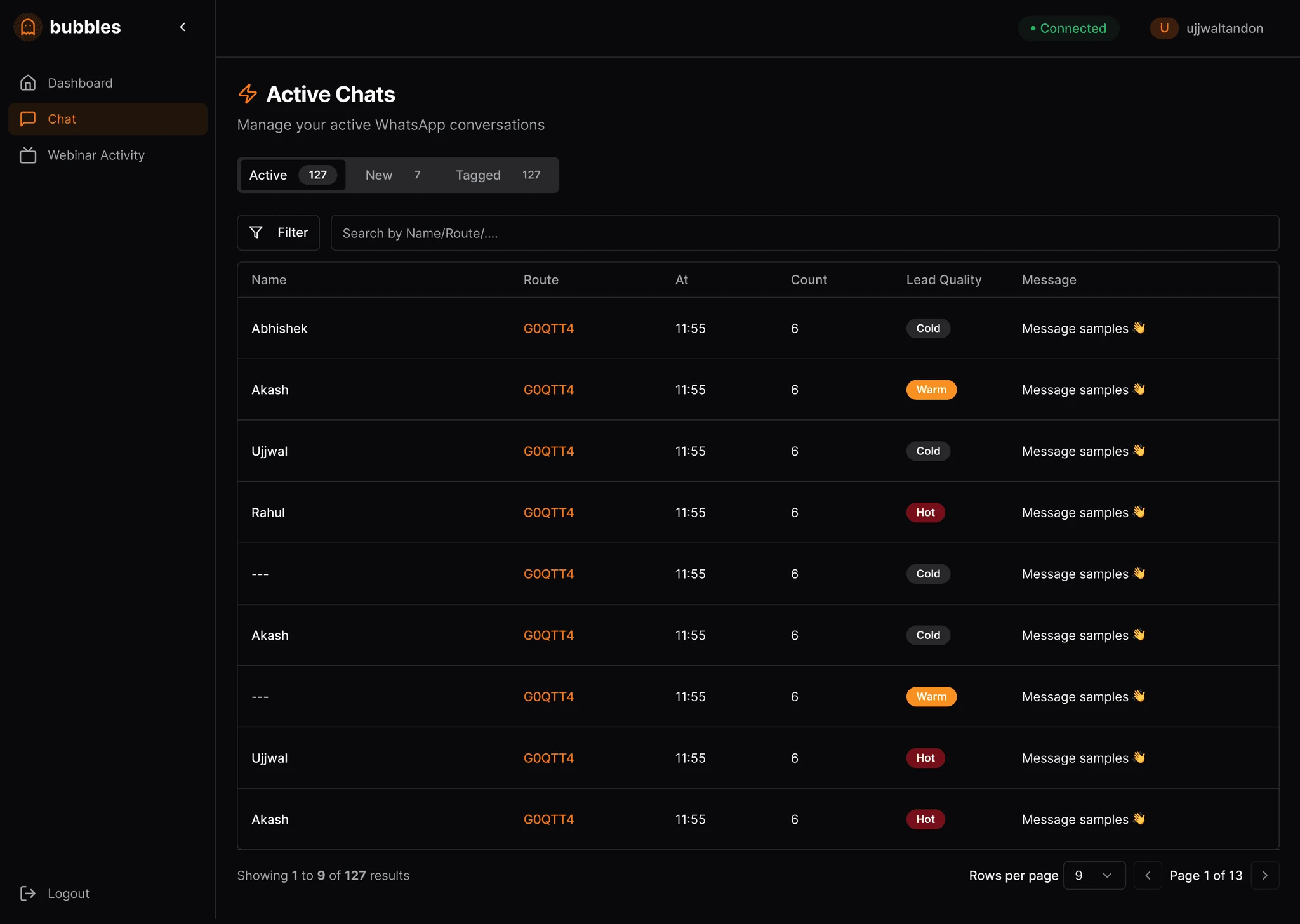Click the Cold badge in Abhishek's row
Viewport: 1300px width, 924px height.
[928, 328]
